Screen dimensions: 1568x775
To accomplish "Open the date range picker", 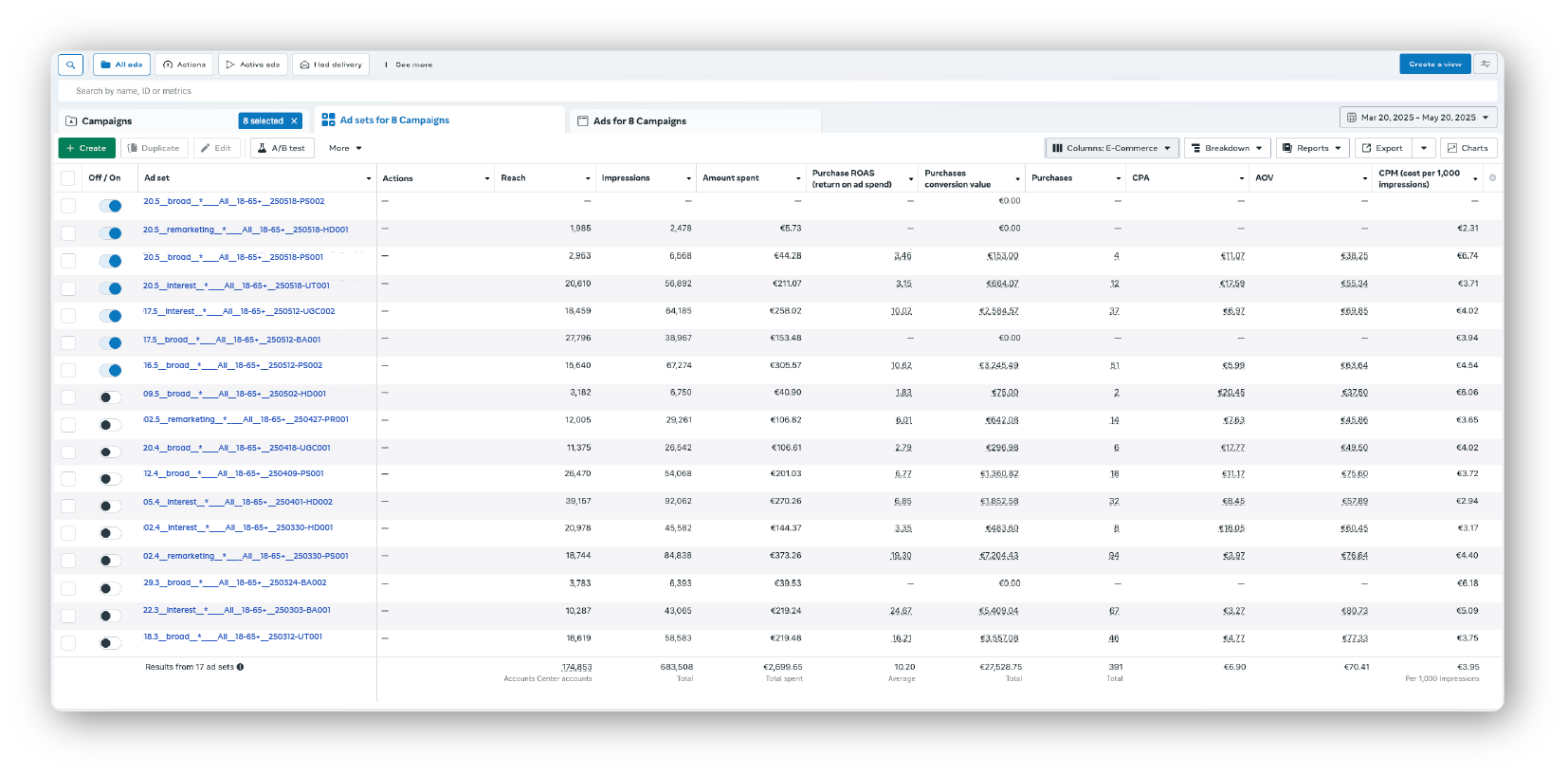I will pos(1417,118).
